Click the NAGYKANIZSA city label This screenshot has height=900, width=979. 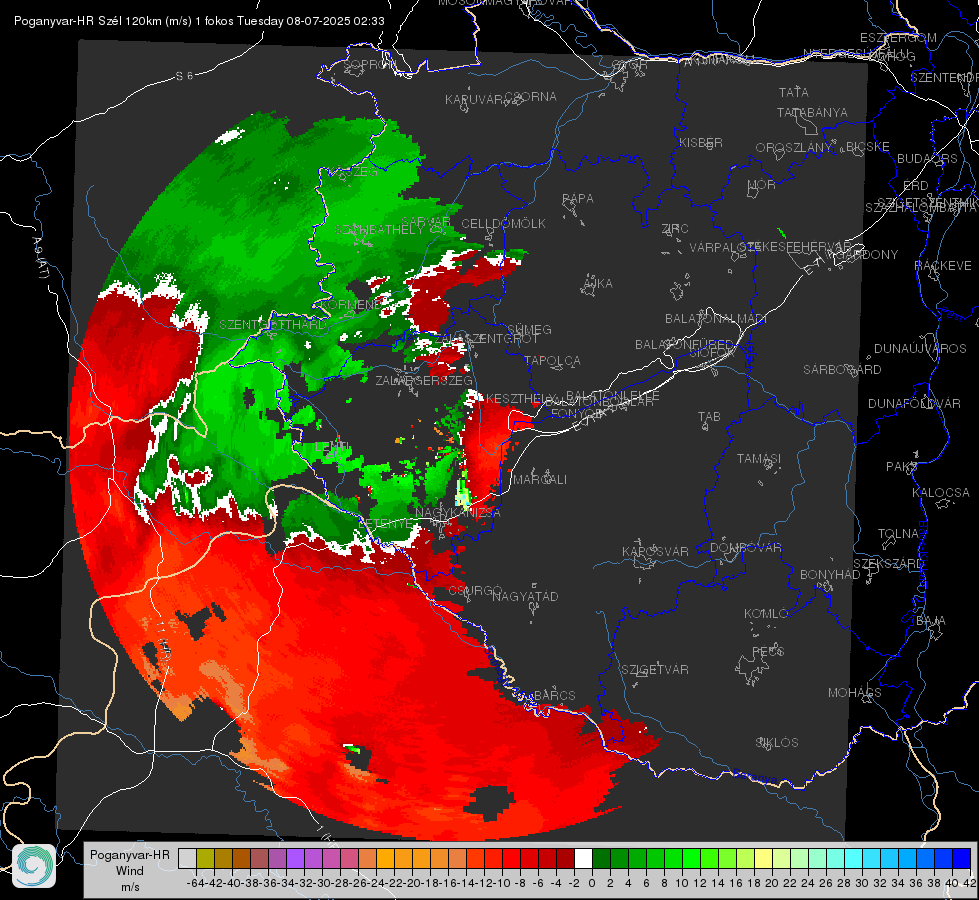(x=458, y=513)
